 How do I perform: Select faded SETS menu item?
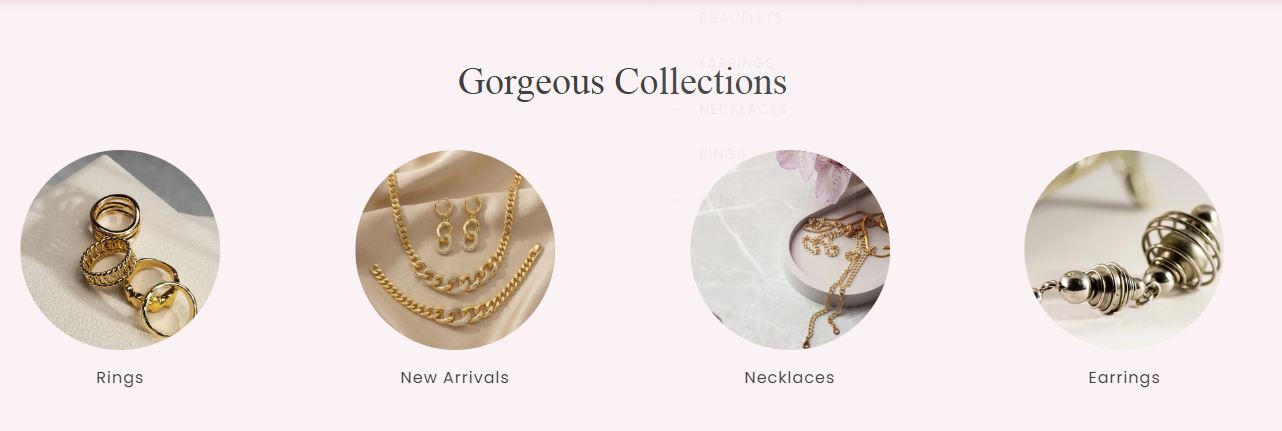[717, 200]
